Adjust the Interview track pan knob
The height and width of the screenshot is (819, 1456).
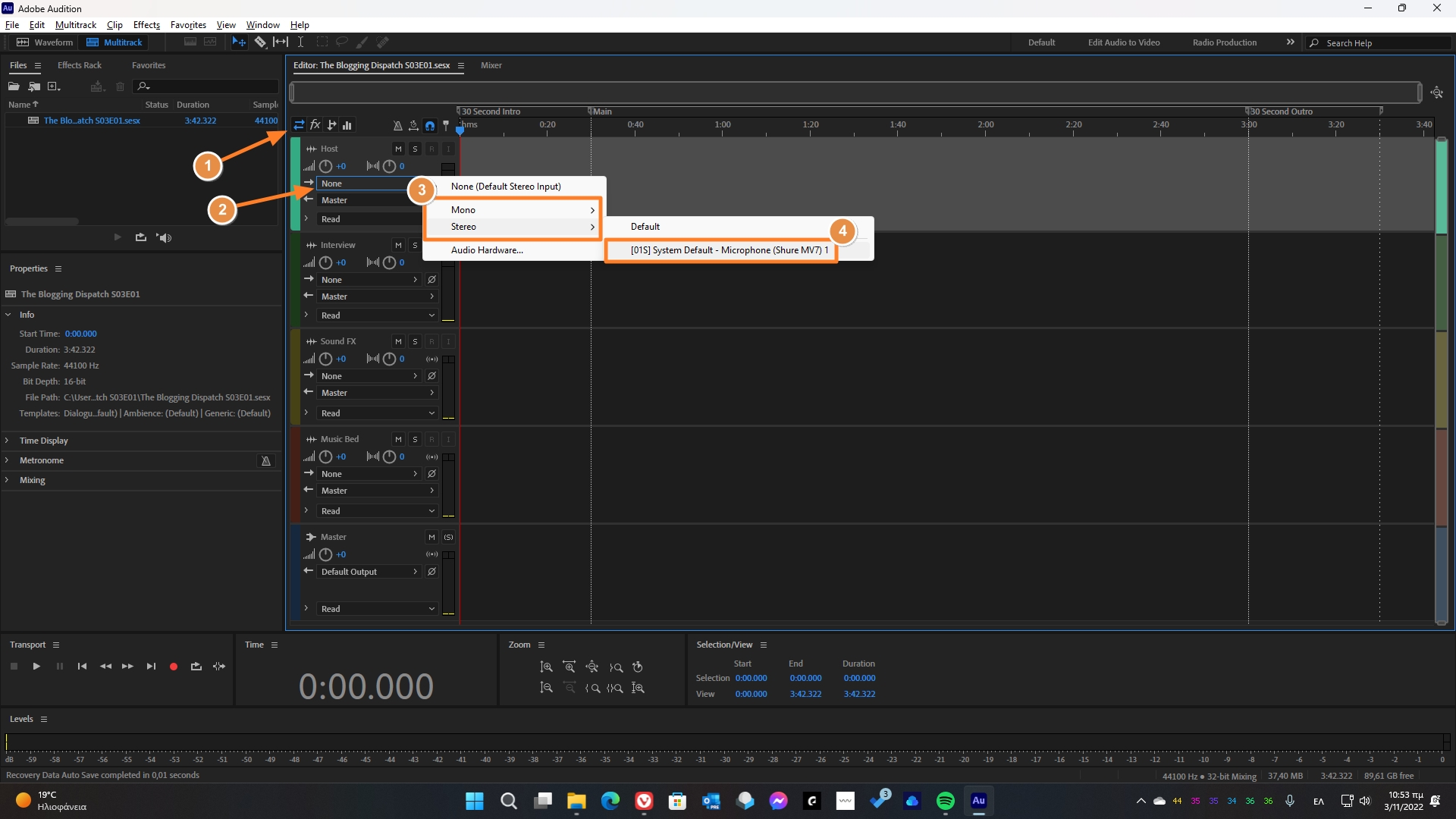click(389, 262)
